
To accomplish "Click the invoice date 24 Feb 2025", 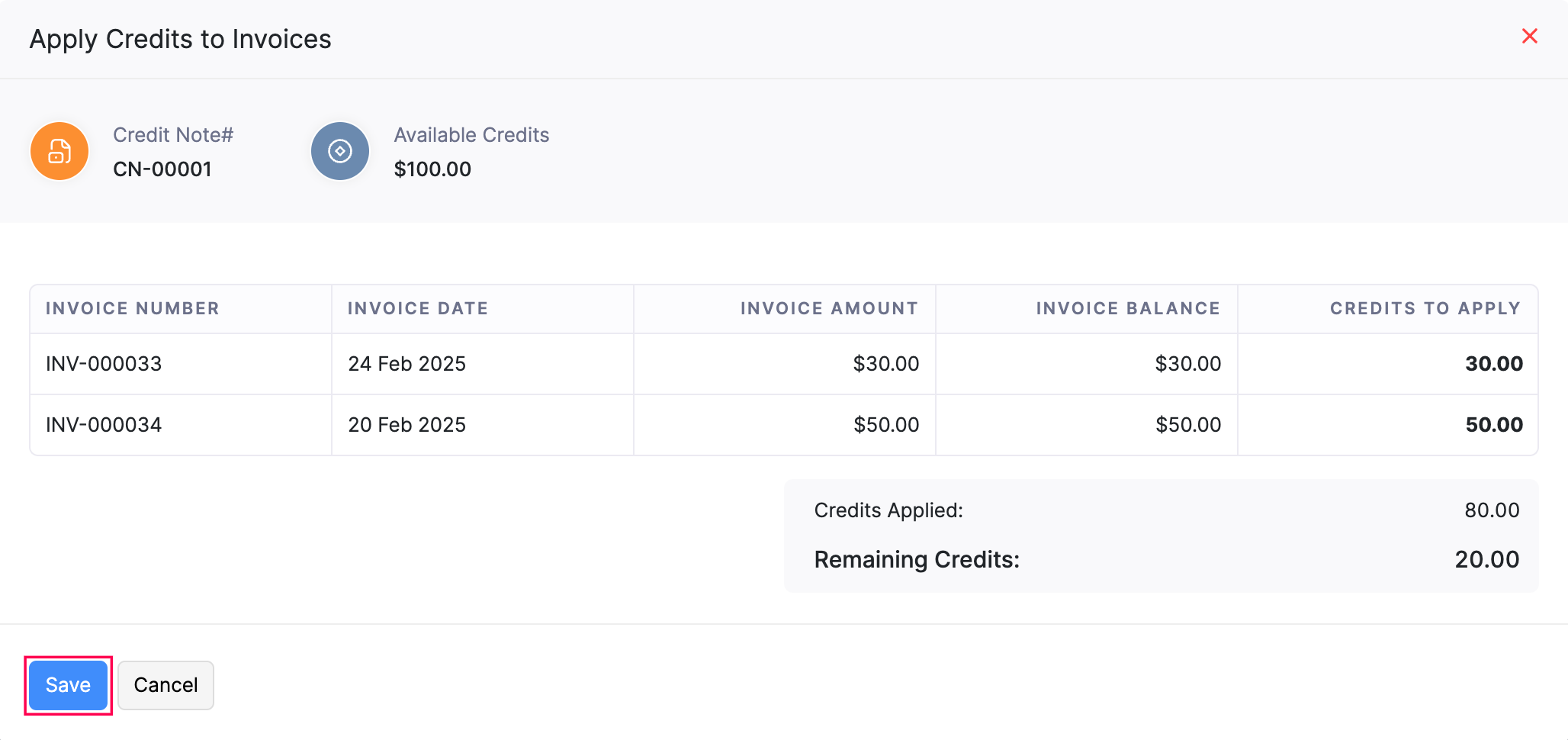I will tap(406, 364).
